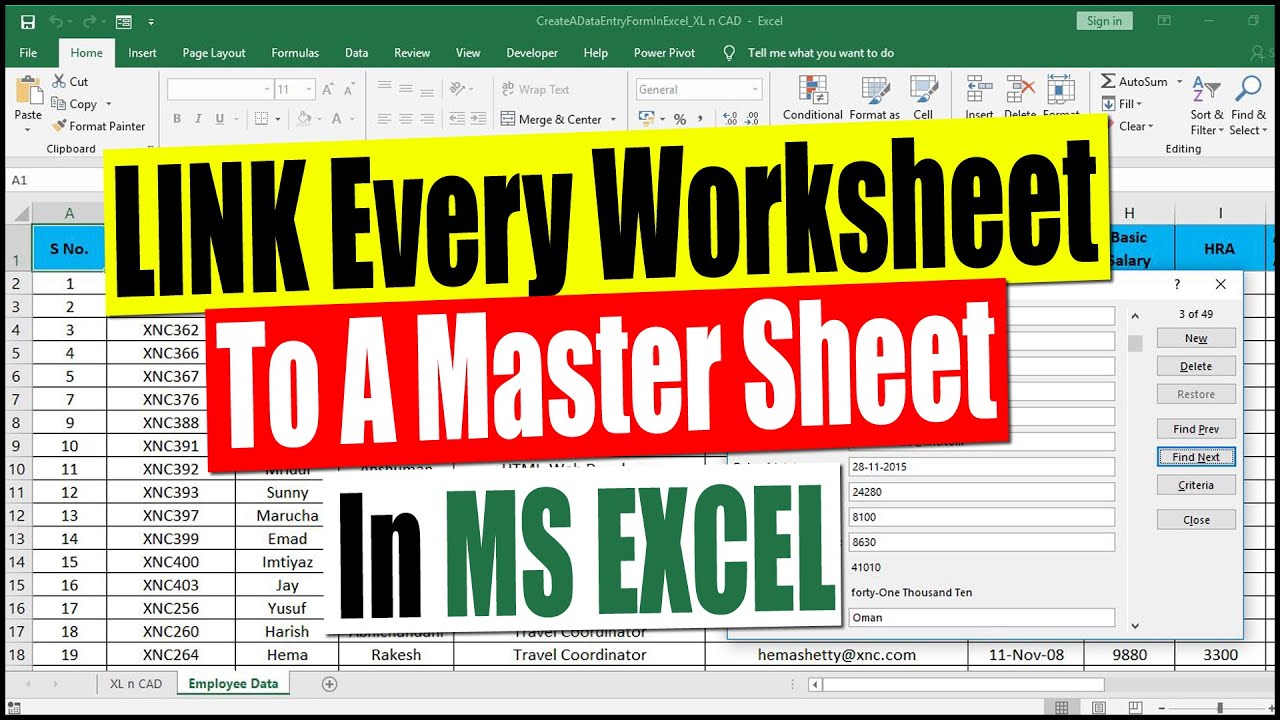Toggle Align Left
This screenshot has height=720, width=1280.
[384, 119]
